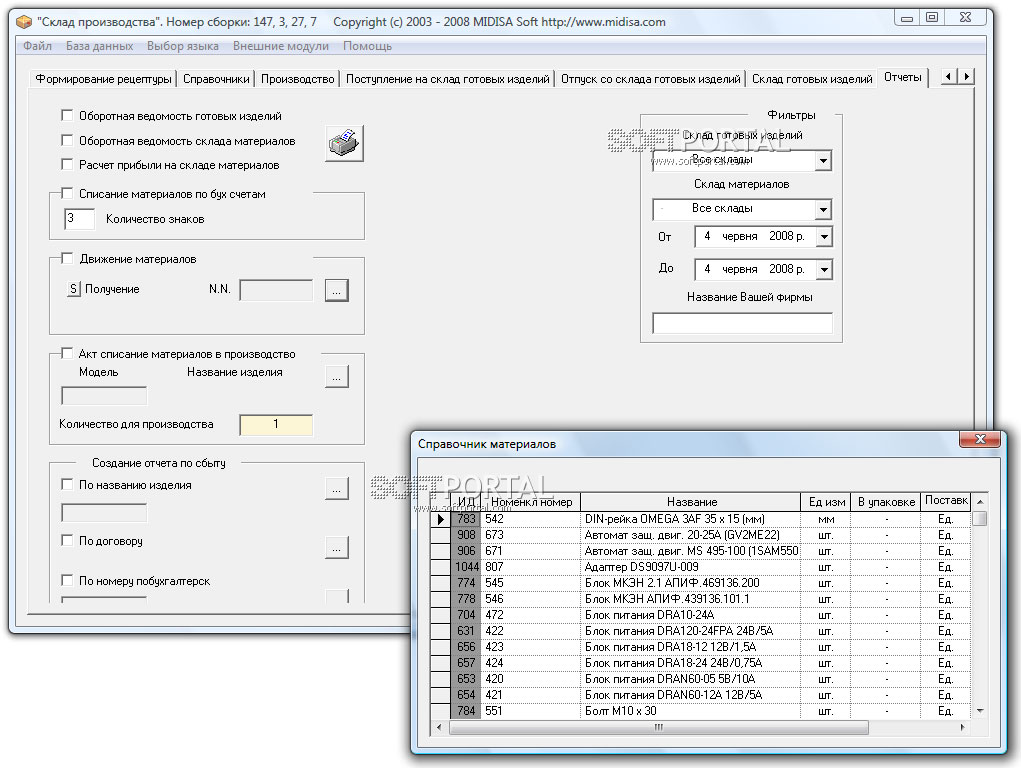Open the Помощь menu
1021x768 pixels.
pos(367,46)
